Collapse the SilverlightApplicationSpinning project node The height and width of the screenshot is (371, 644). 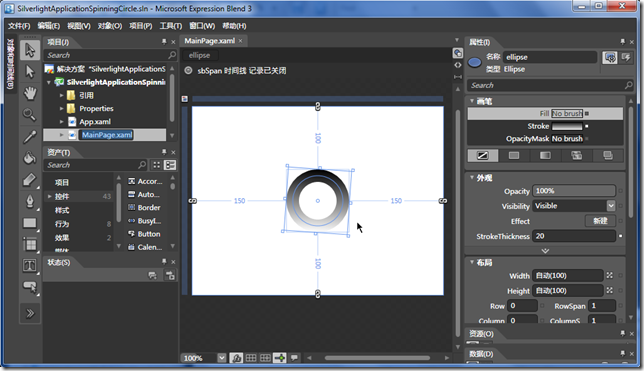(49, 82)
